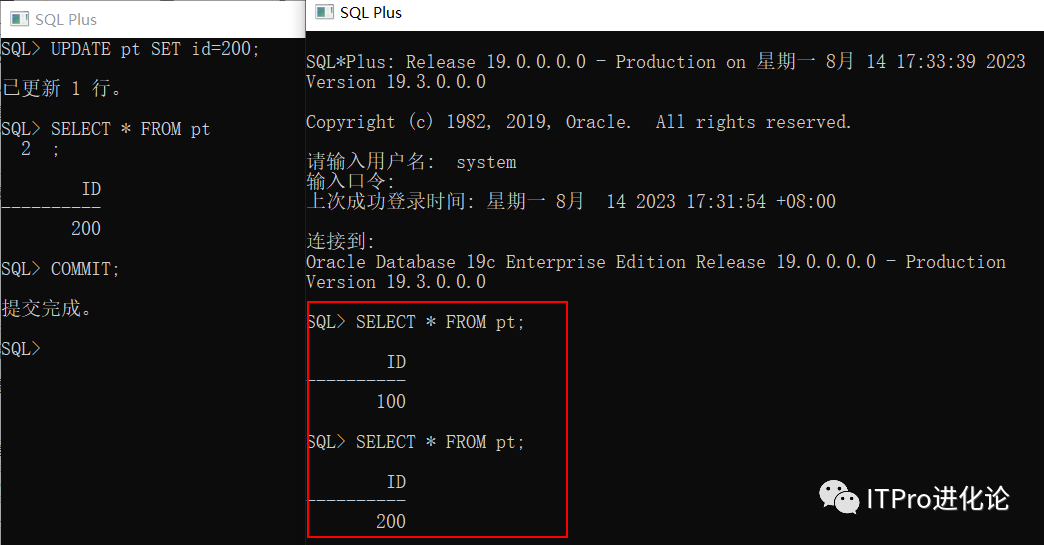Click the 已更新 1 行 result message
Screen dimensions: 1044x545
coord(62,88)
